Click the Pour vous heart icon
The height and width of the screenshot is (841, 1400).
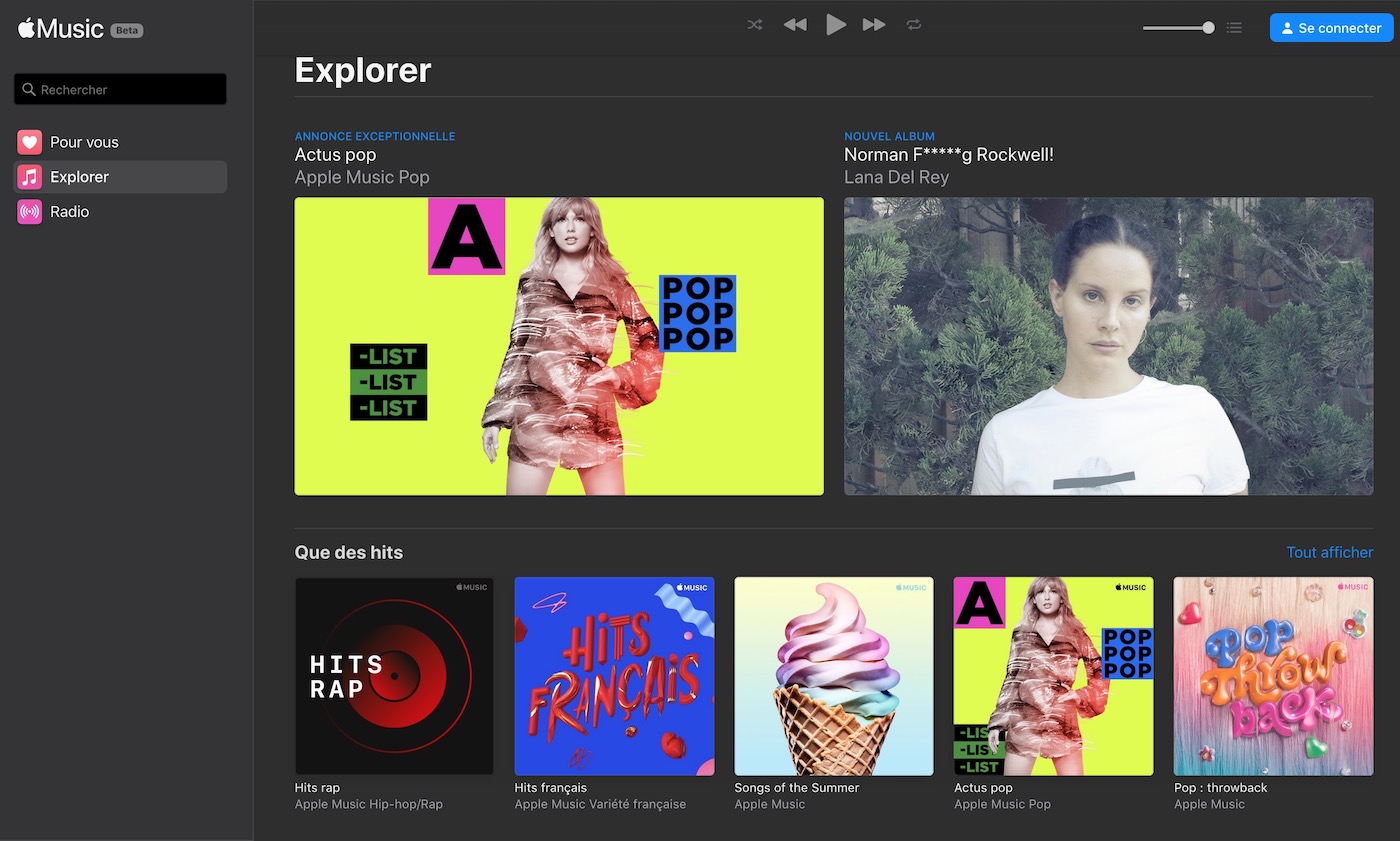pyautogui.click(x=30, y=142)
